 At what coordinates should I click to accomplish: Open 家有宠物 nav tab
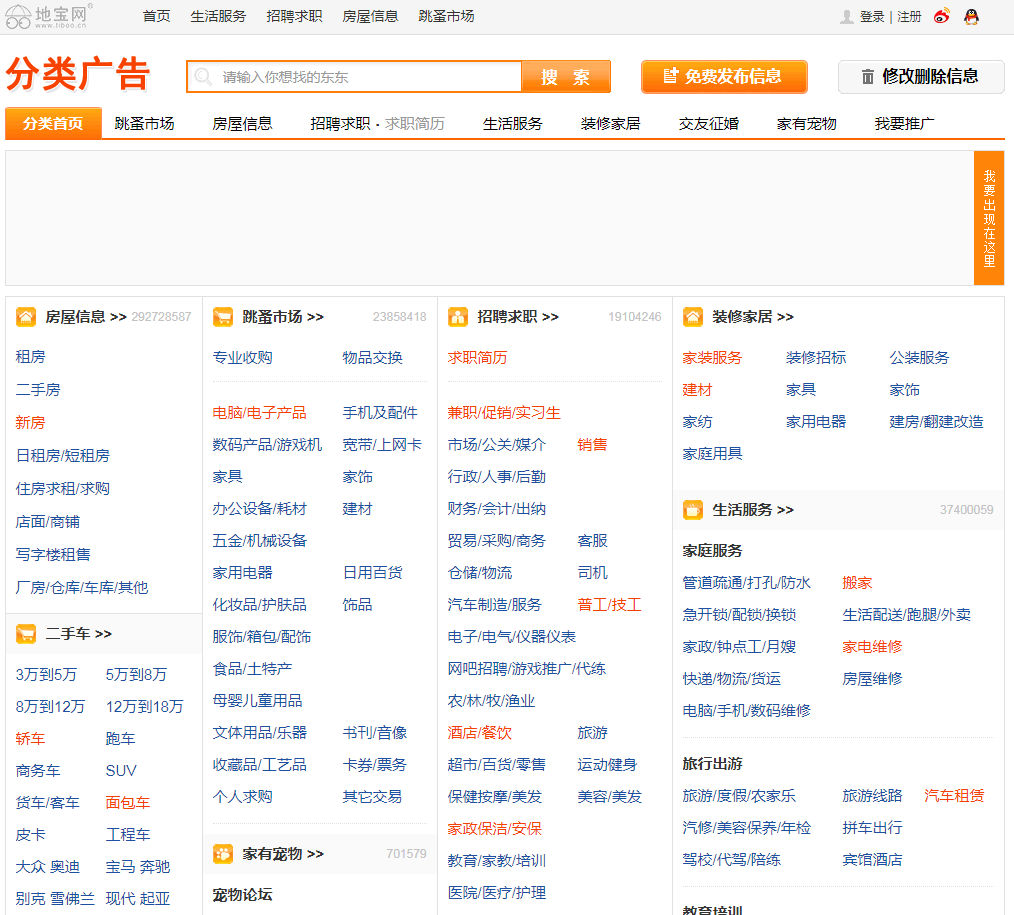[806, 124]
